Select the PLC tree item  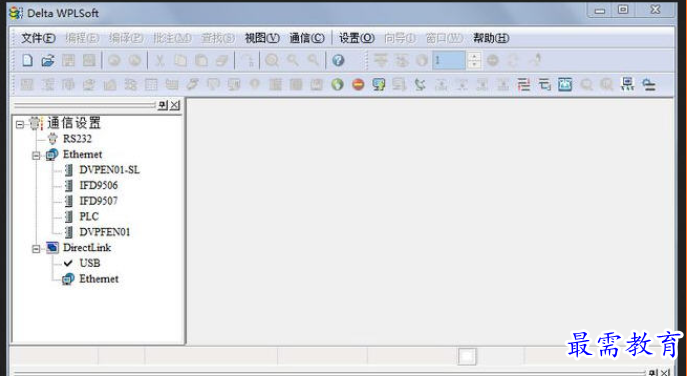[x=89, y=217]
